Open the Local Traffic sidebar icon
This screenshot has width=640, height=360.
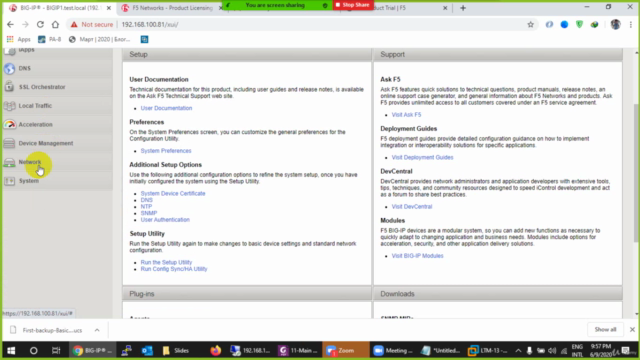[x=9, y=106]
